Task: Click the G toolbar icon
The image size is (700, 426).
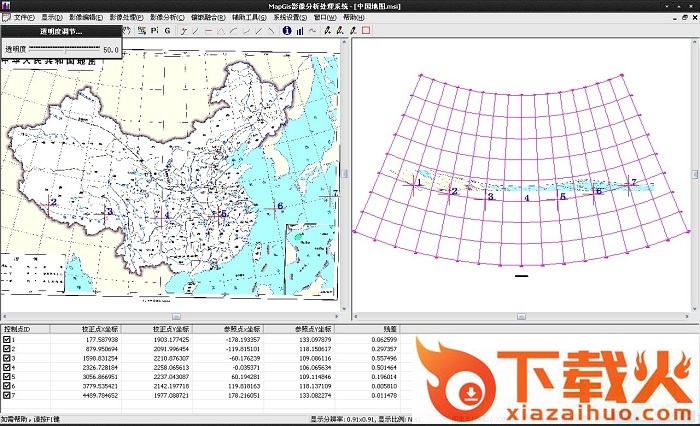Action: [x=167, y=30]
